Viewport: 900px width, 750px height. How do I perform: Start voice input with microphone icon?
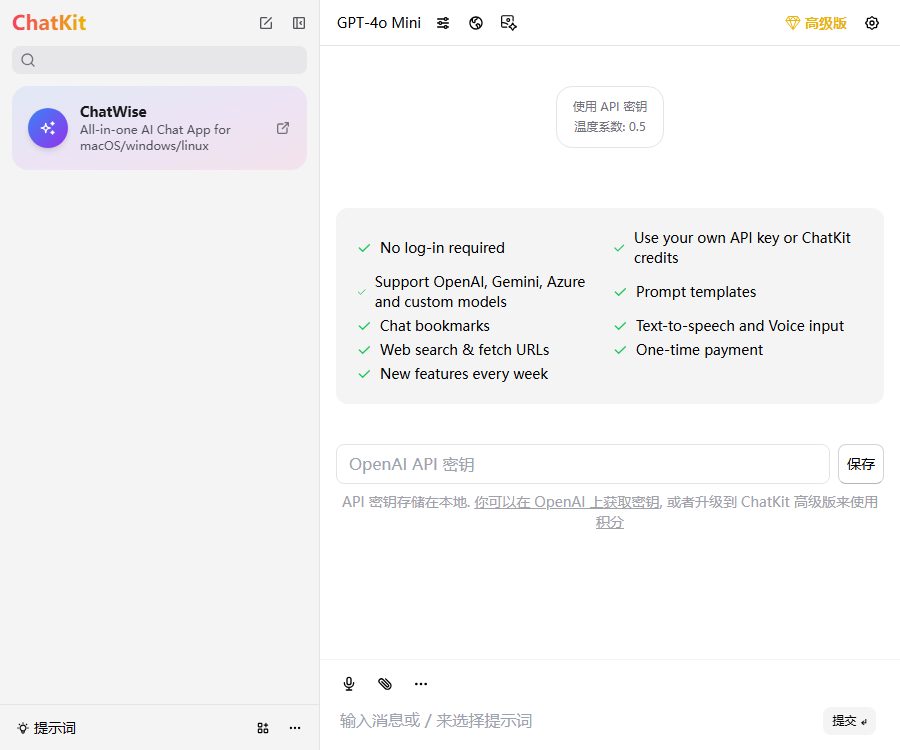click(349, 683)
